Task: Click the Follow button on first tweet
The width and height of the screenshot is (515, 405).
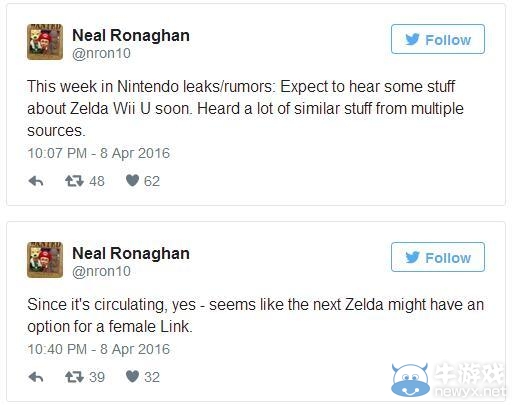Action: click(x=438, y=39)
